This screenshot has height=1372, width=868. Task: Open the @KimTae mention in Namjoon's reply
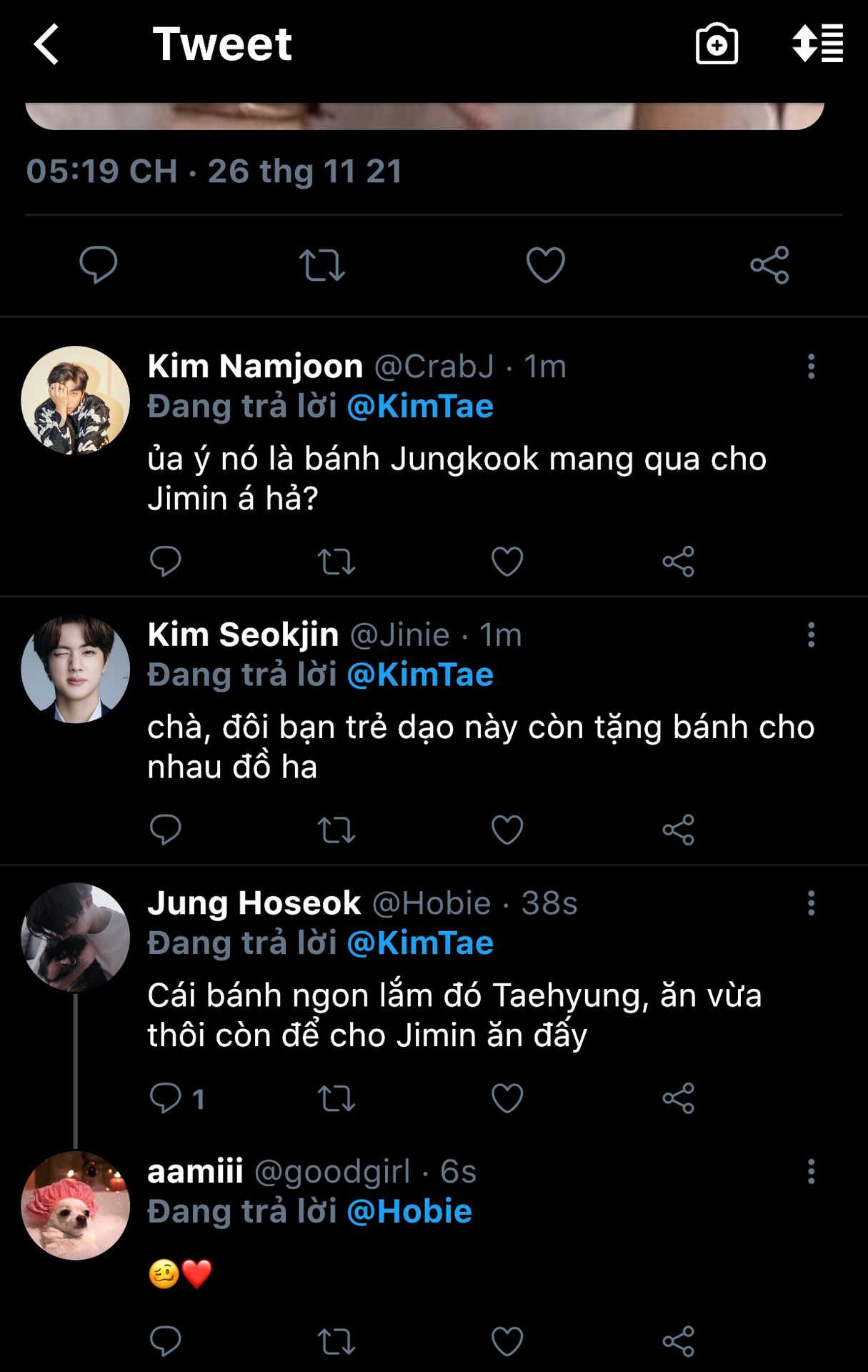[420, 407]
